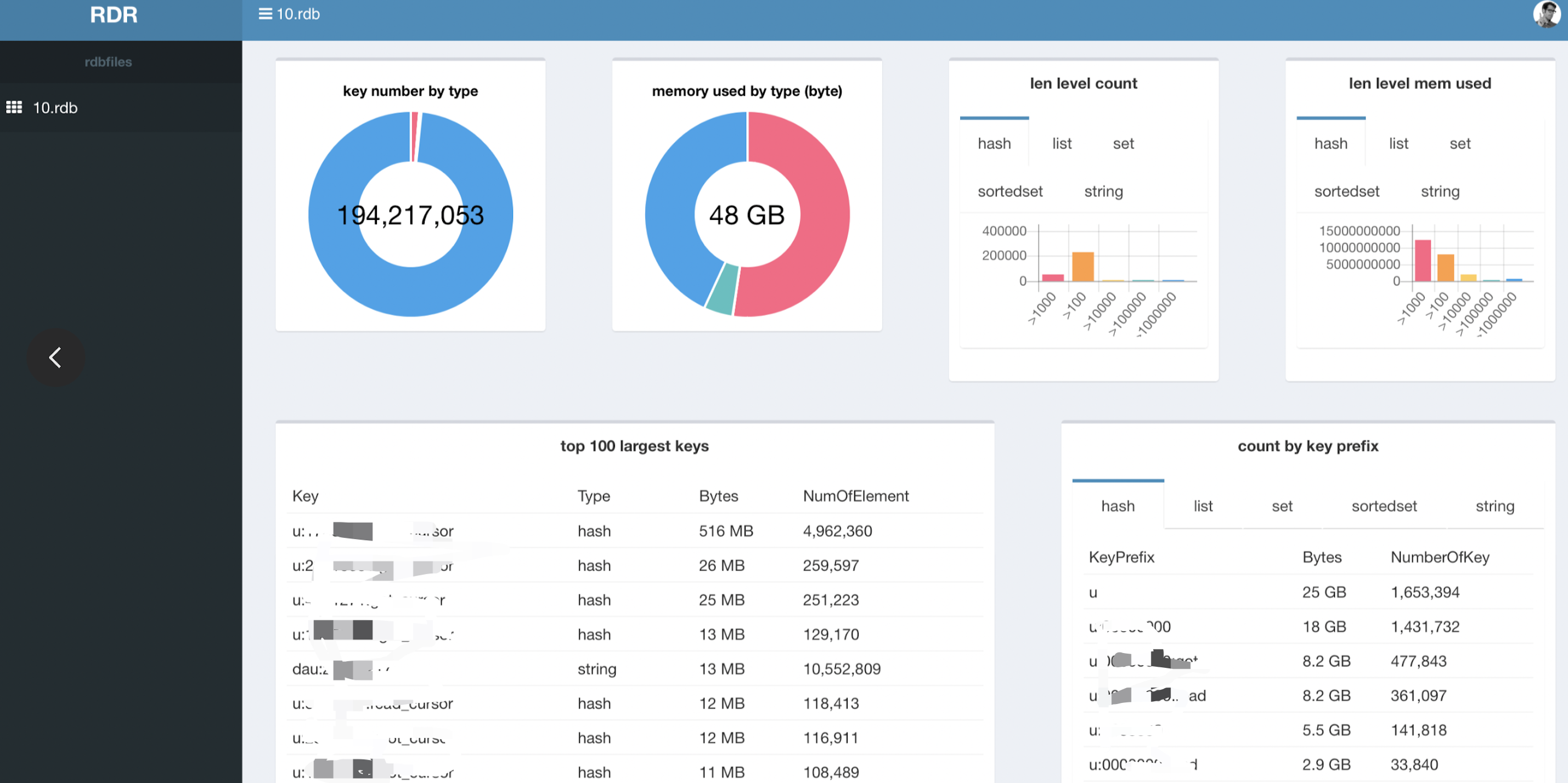Click the grid icon next to 10.rdb
Image resolution: width=1568 pixels, height=783 pixels.
(14, 107)
